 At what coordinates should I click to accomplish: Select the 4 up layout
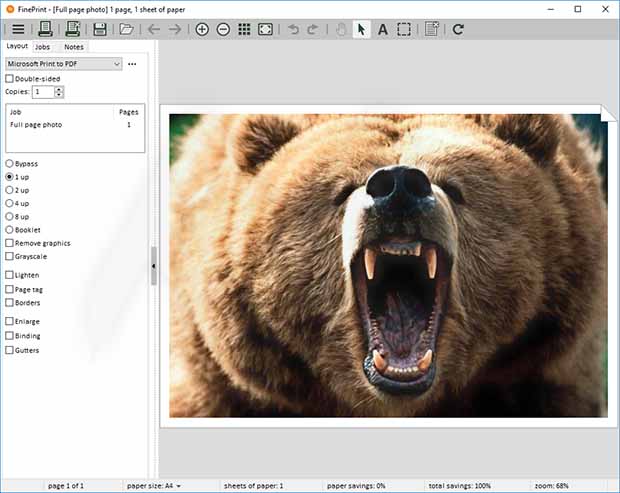9,203
